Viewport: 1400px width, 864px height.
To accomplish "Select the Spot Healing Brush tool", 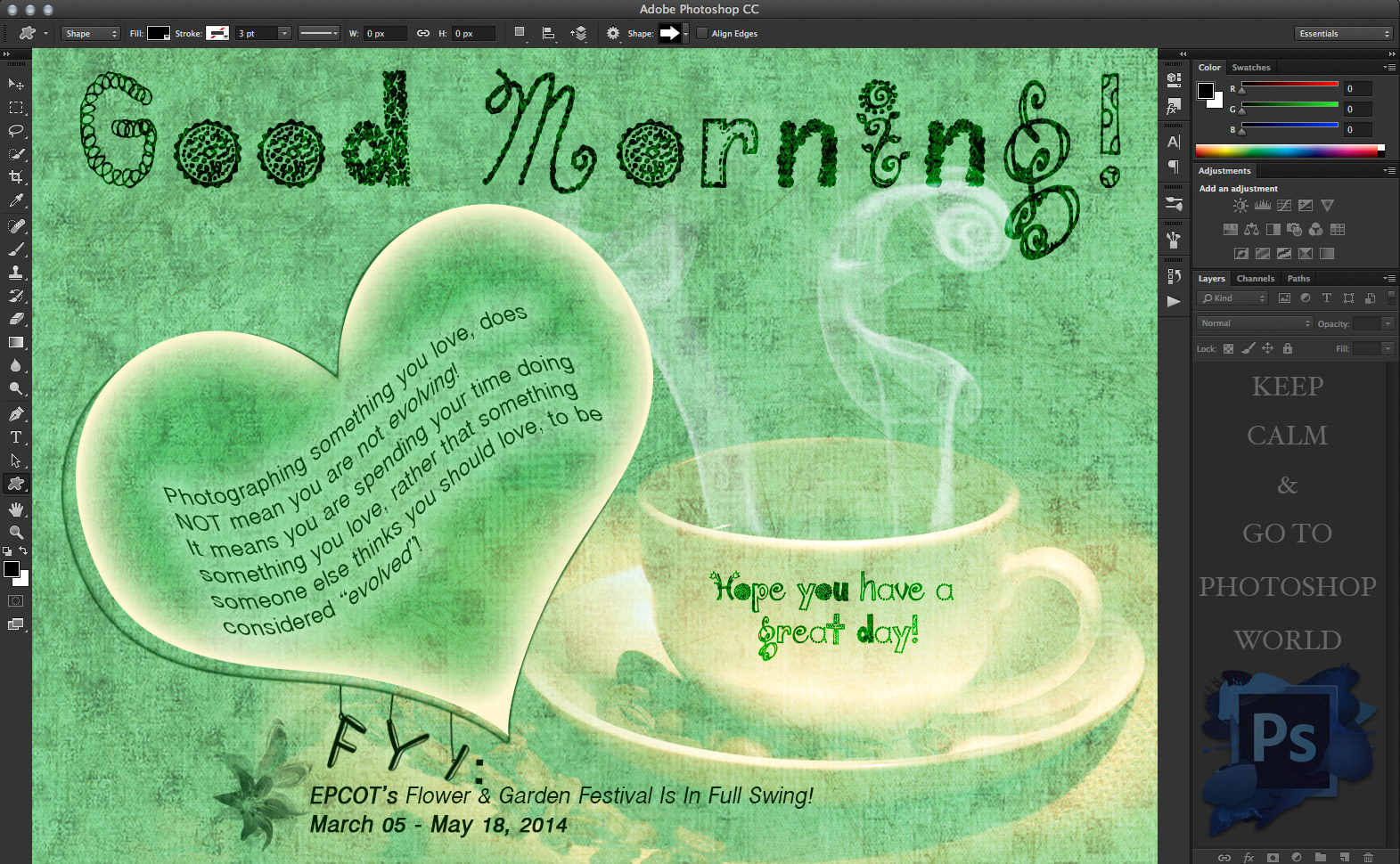I will coord(16,226).
